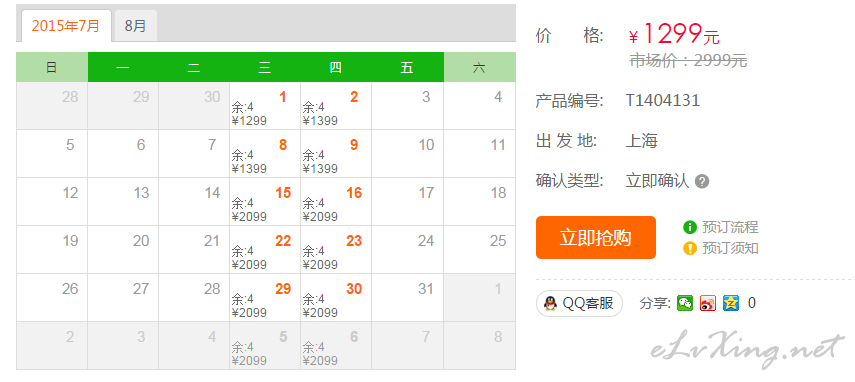
Task: Choose July 16 at ¥2099
Action: click(x=336, y=202)
